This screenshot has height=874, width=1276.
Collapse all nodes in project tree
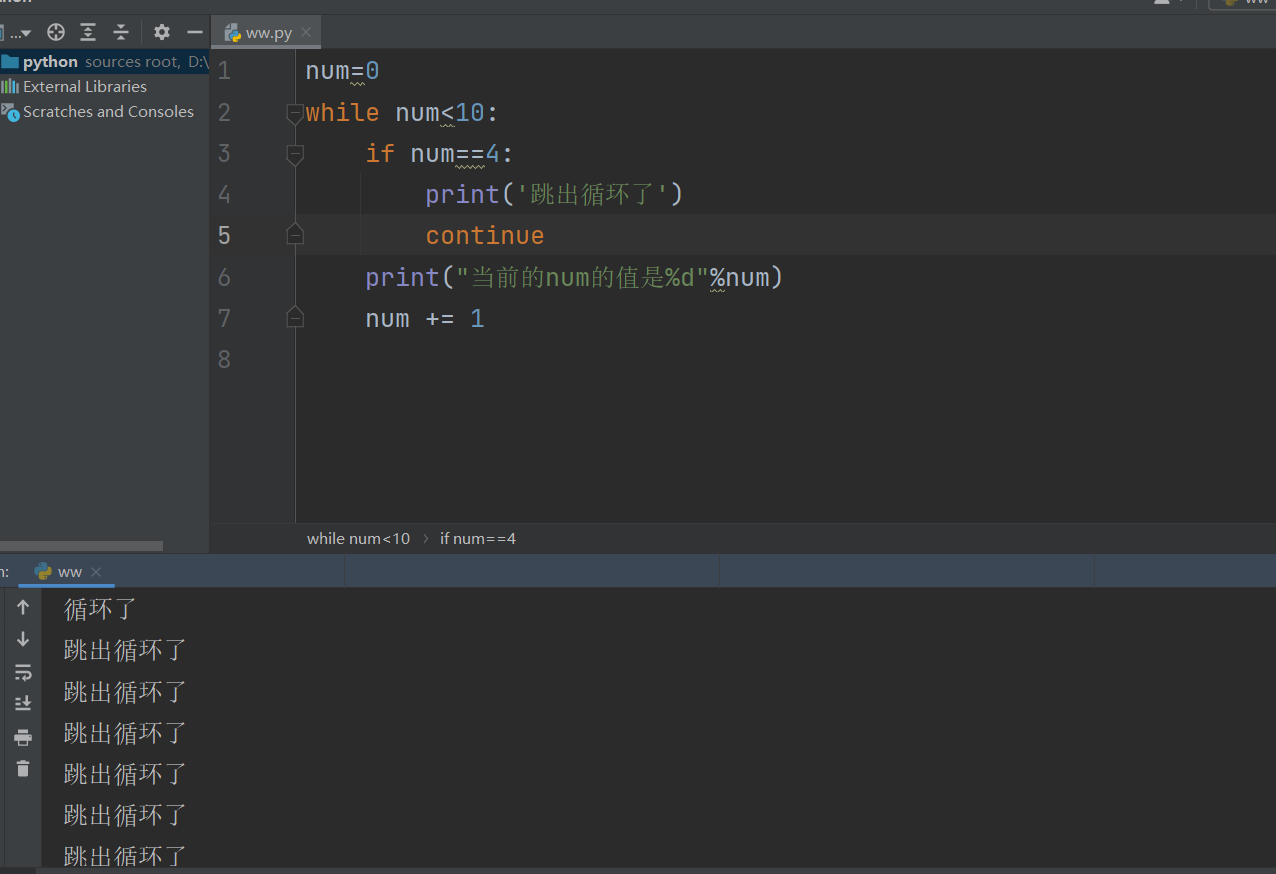pos(120,32)
